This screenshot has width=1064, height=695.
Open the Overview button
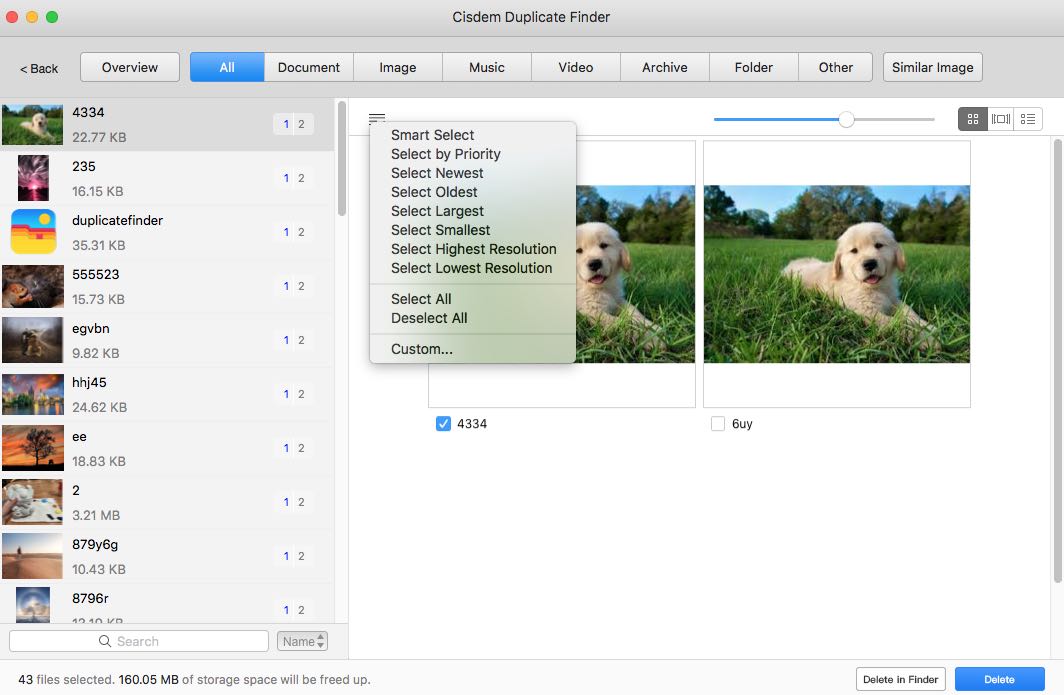click(130, 67)
